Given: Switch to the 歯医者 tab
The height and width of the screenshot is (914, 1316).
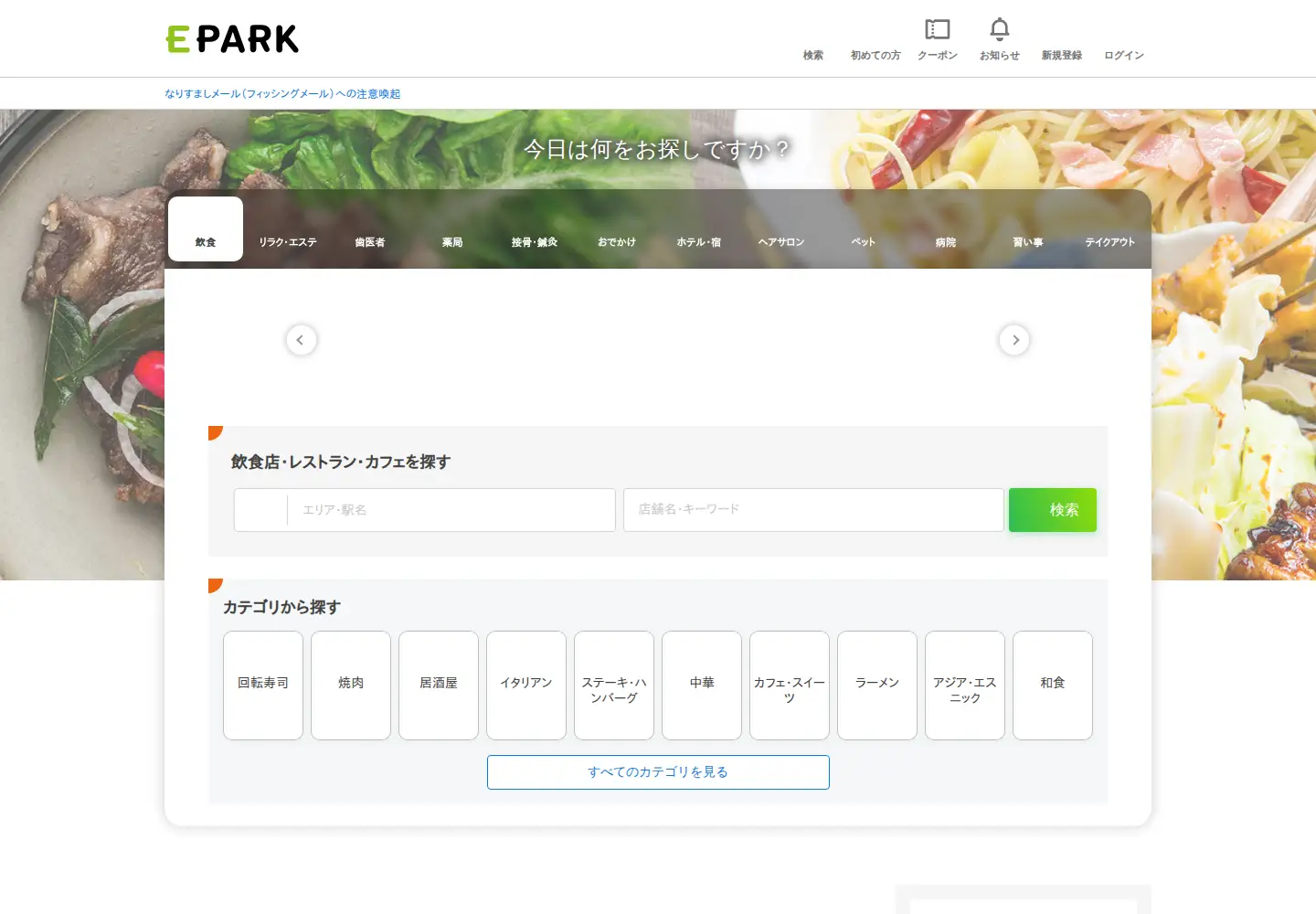Looking at the screenshot, I should pos(370,229).
